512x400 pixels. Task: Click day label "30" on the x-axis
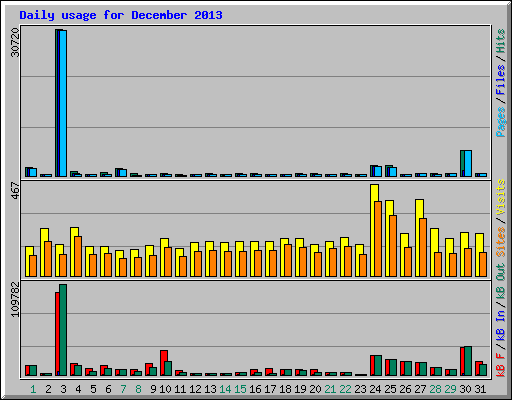tap(465, 389)
